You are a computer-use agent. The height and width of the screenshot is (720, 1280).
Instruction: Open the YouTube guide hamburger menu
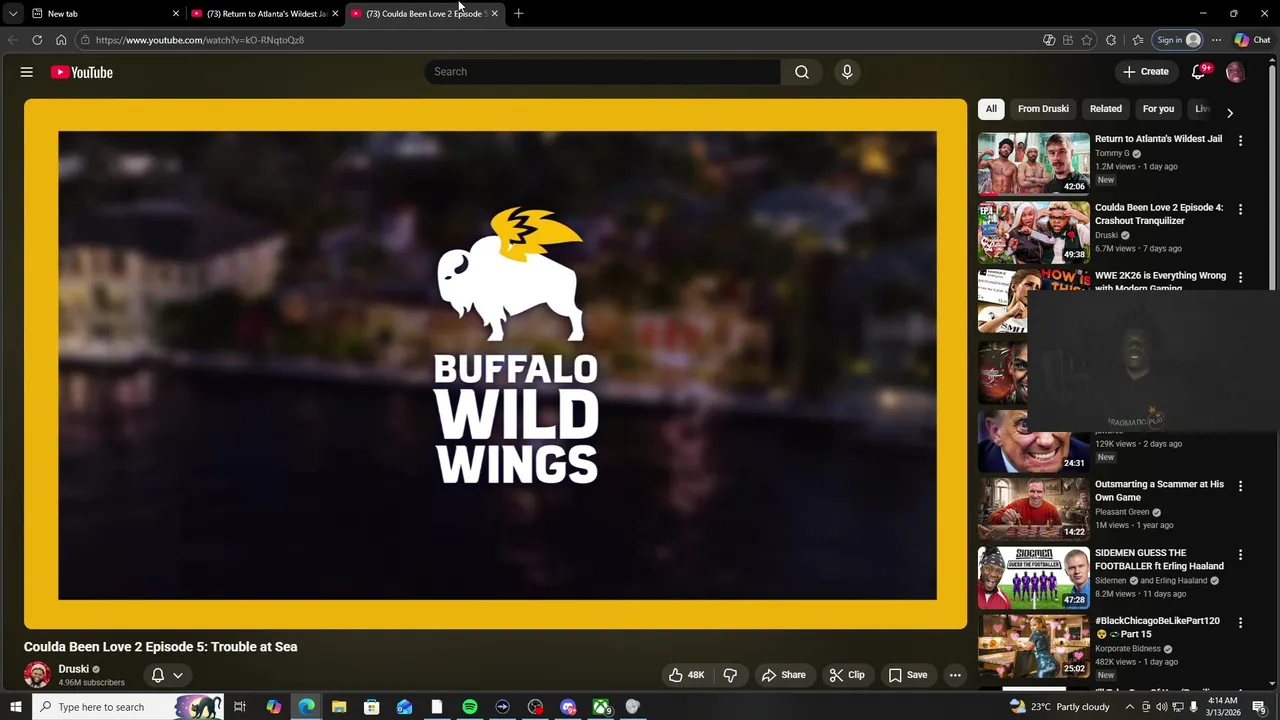pyautogui.click(x=27, y=72)
